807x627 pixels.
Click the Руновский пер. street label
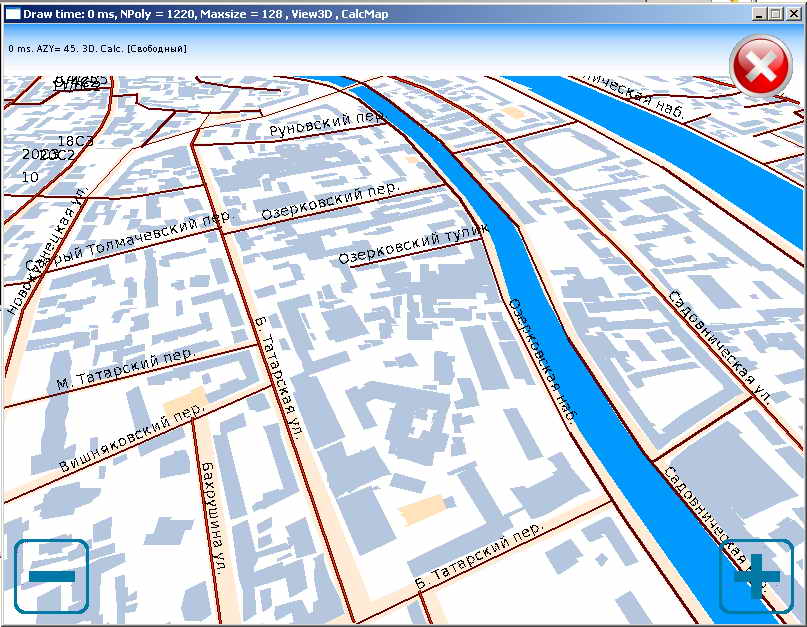(327, 125)
